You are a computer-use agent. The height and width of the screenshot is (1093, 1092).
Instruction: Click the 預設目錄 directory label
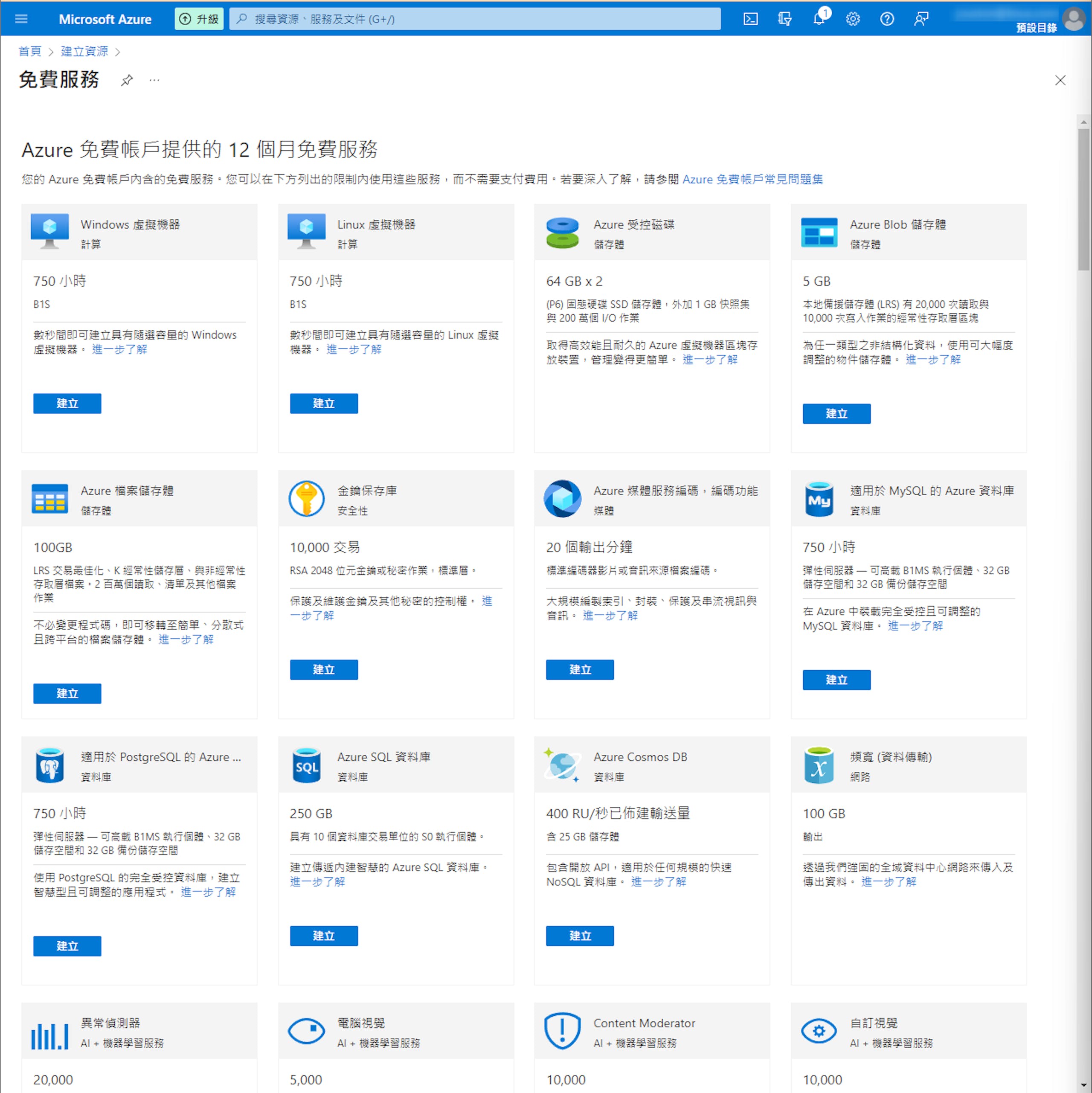click(x=1037, y=28)
